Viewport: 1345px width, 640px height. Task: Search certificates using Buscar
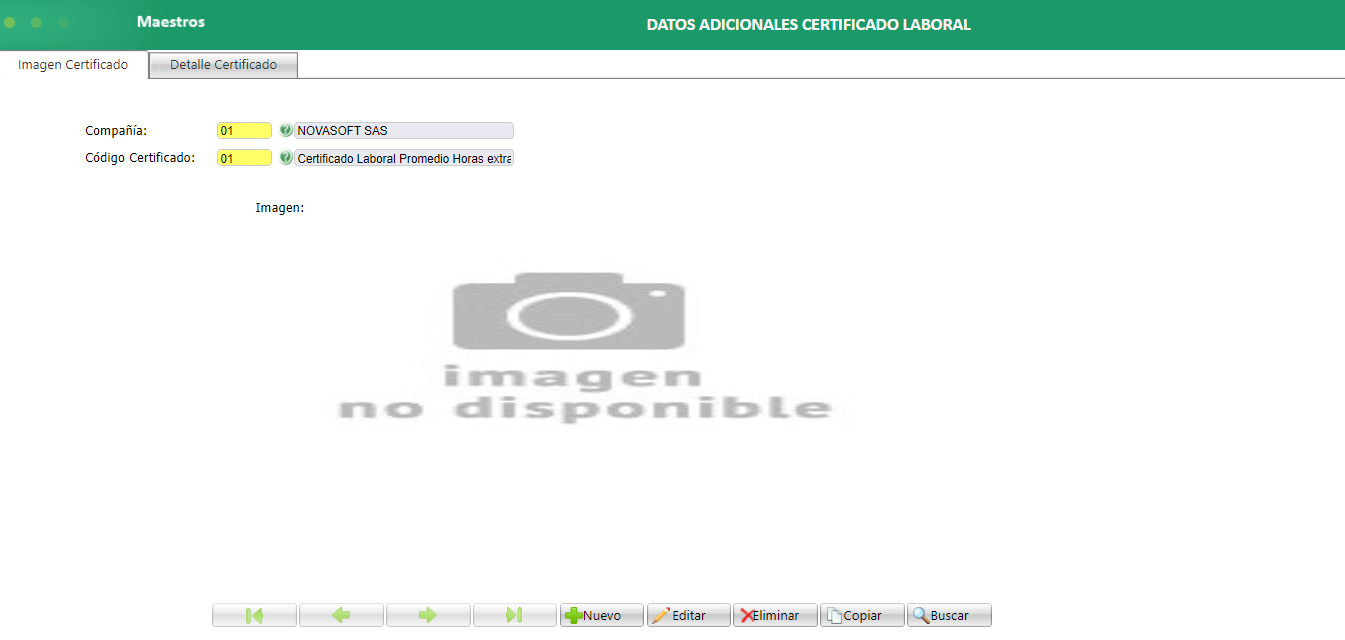click(948, 614)
